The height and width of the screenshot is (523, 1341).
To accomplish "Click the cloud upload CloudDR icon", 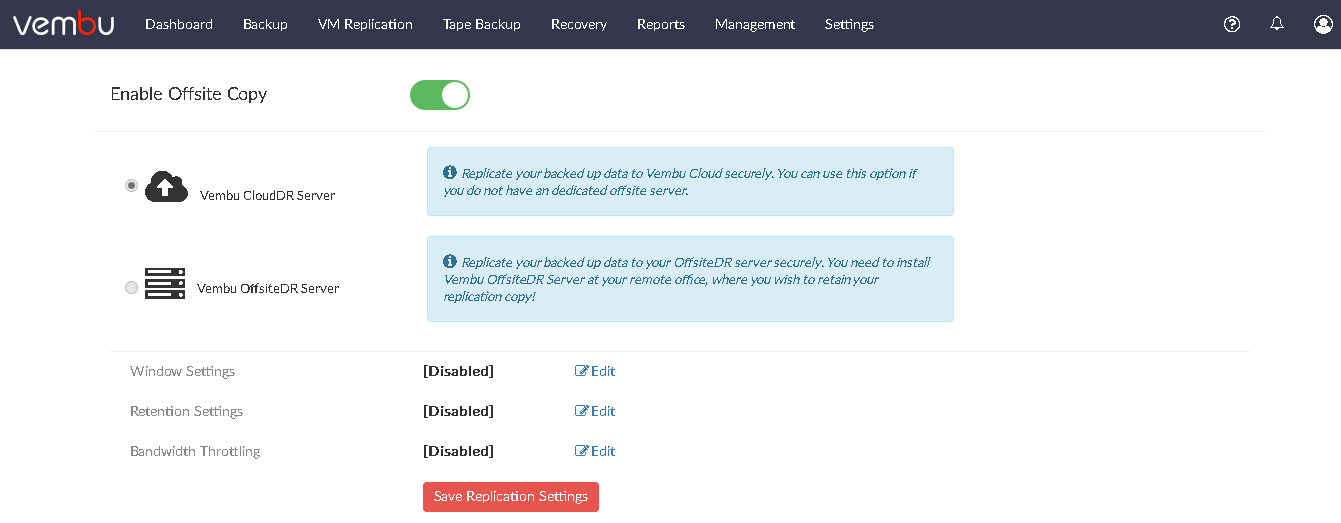I will coord(166,187).
